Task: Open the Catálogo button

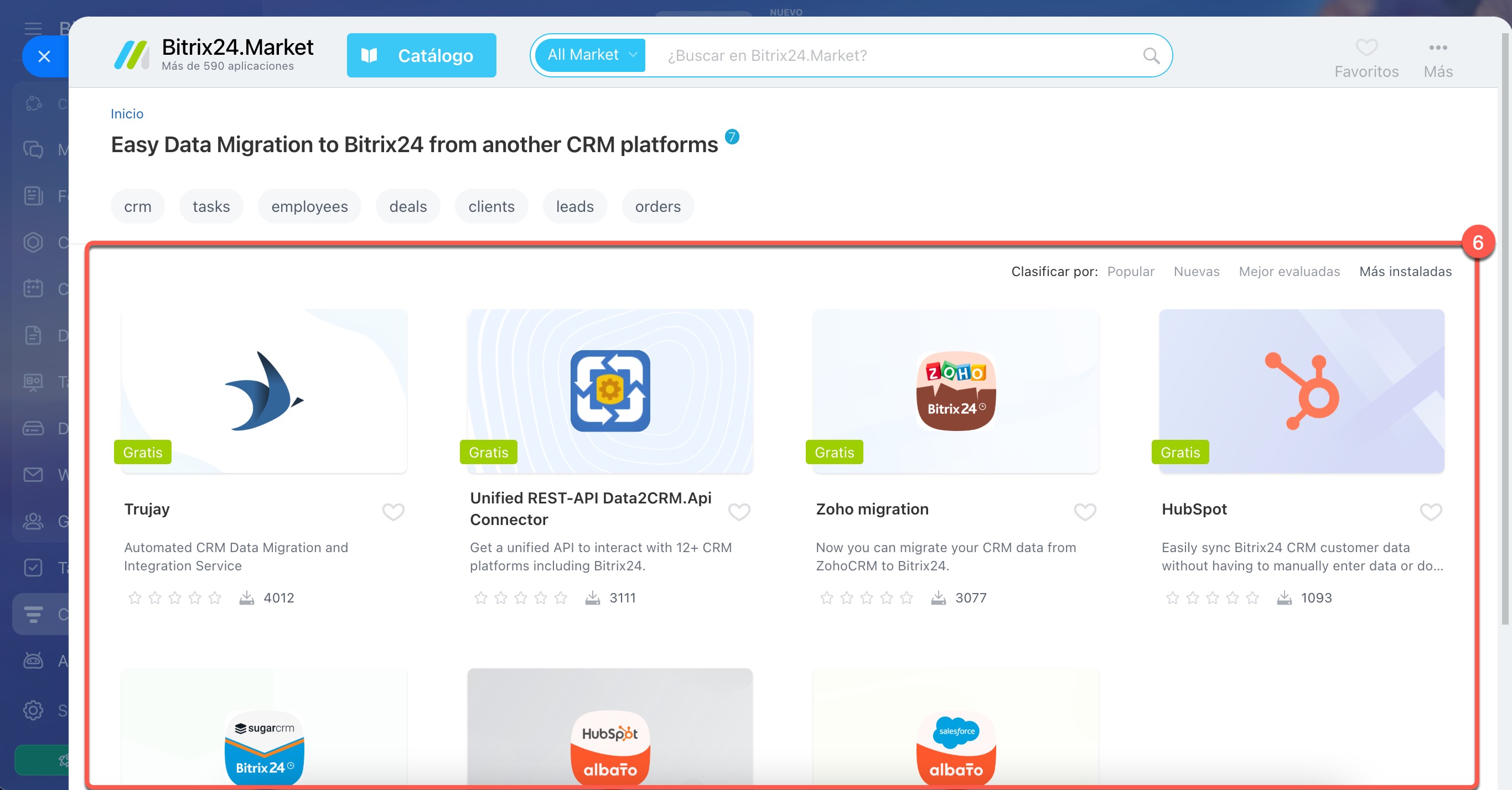Action: click(x=421, y=55)
